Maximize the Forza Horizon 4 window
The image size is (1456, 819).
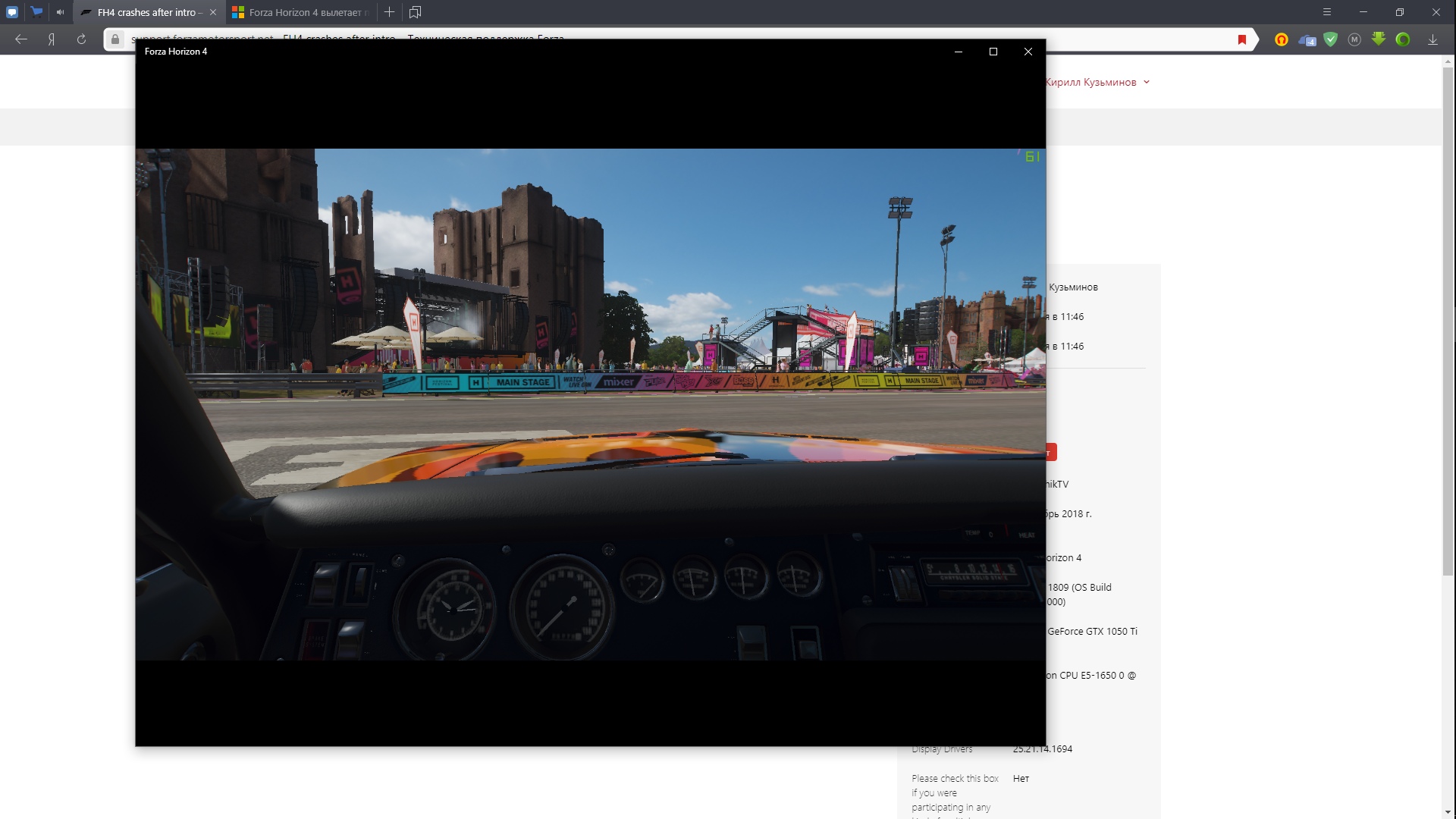pos(993,52)
